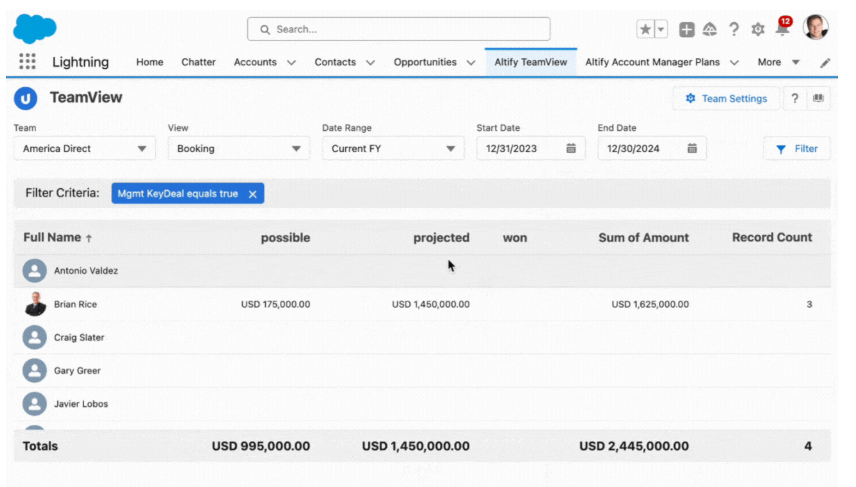Click Brian Rice possible USD 175,000.00
The image size is (856, 487).
click(276, 304)
